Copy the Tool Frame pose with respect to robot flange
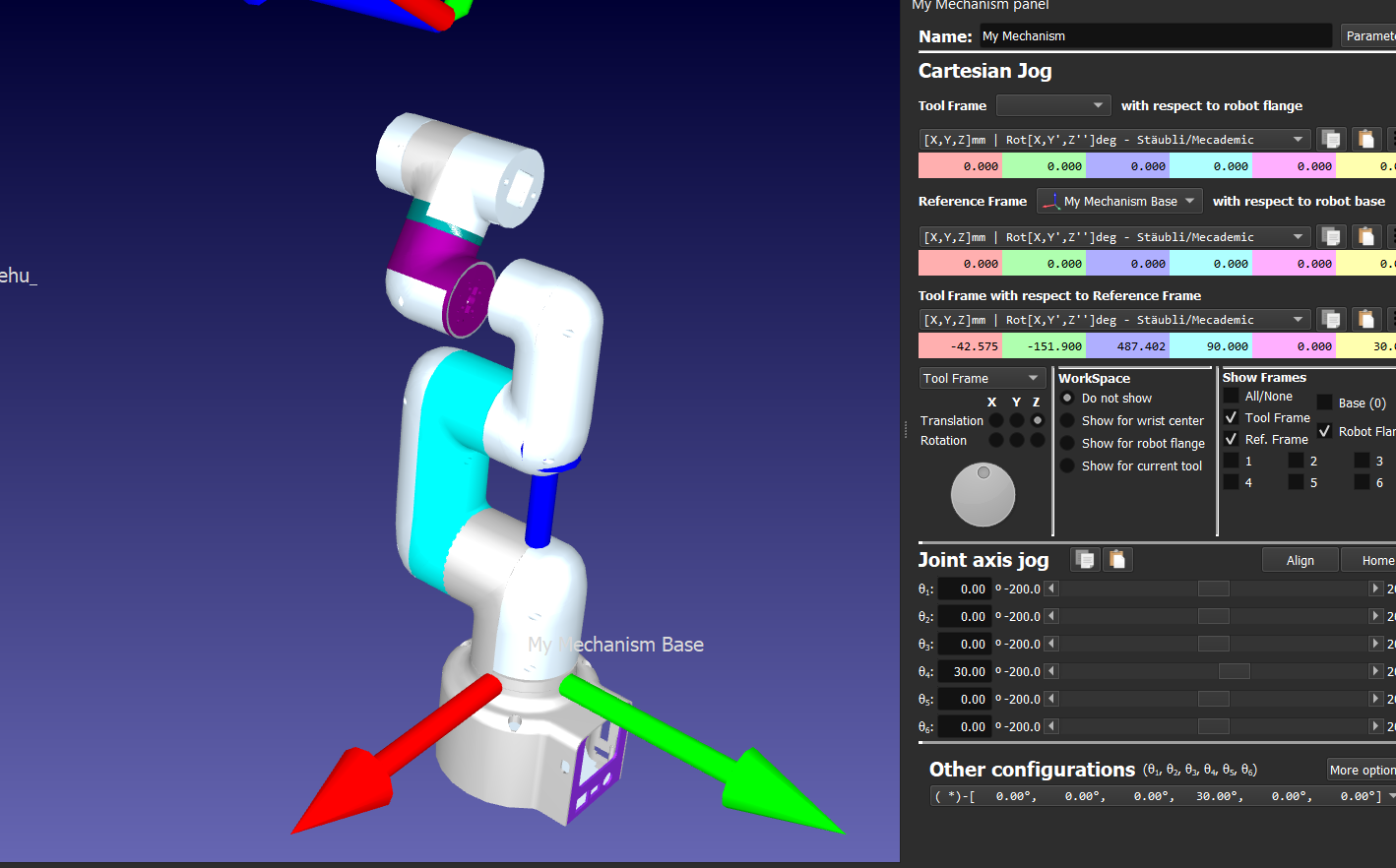This screenshot has height=868, width=1396. pos(1331,139)
